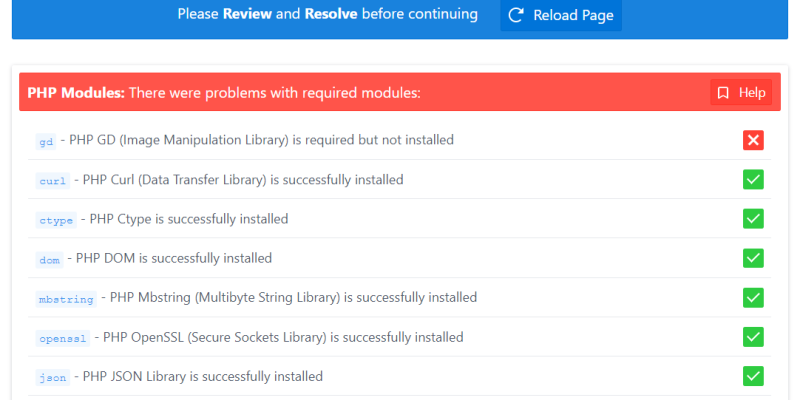Click the PHP GD not installed message
The image size is (800, 400).
261,140
